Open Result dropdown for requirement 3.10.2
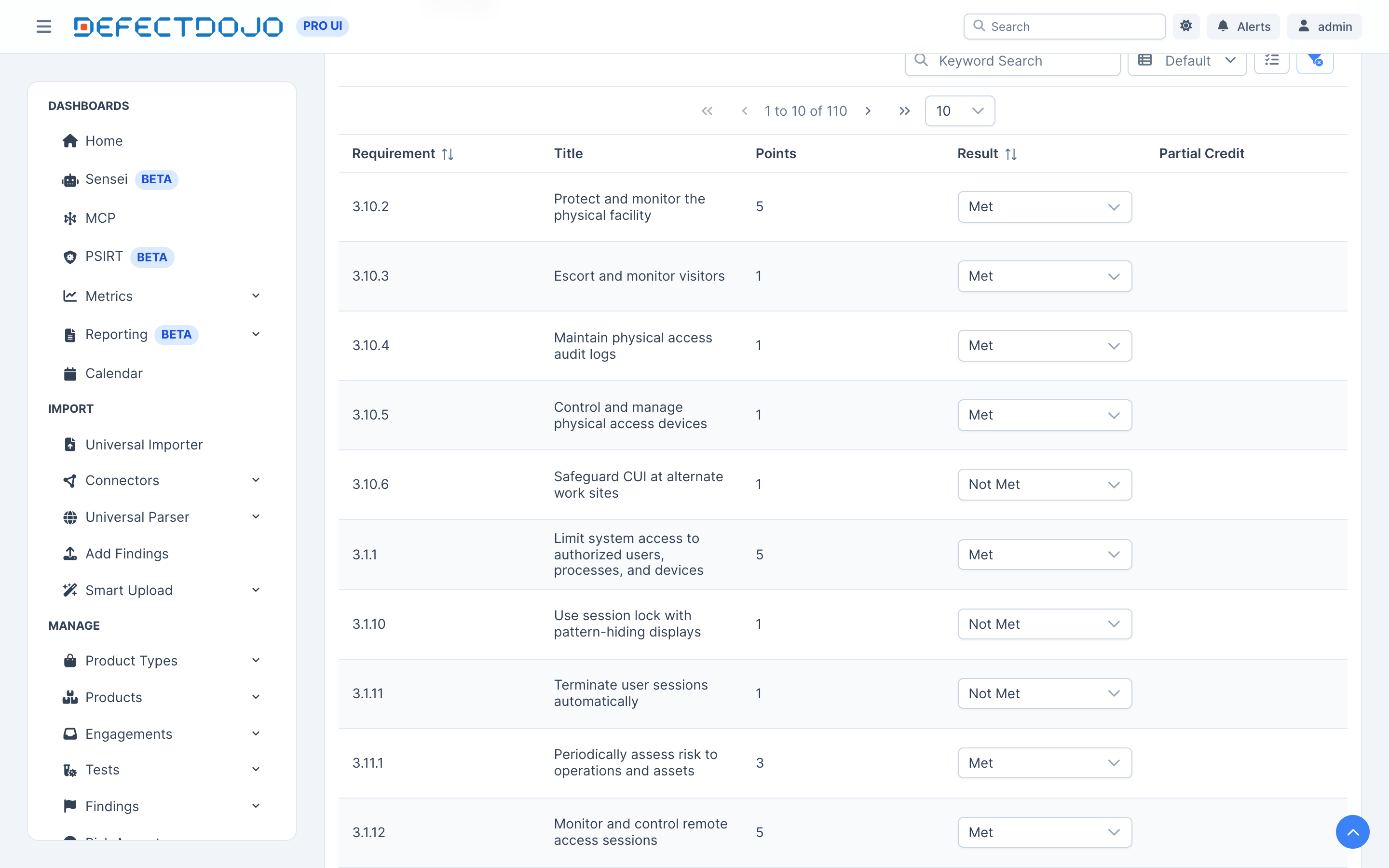 [1045, 207]
